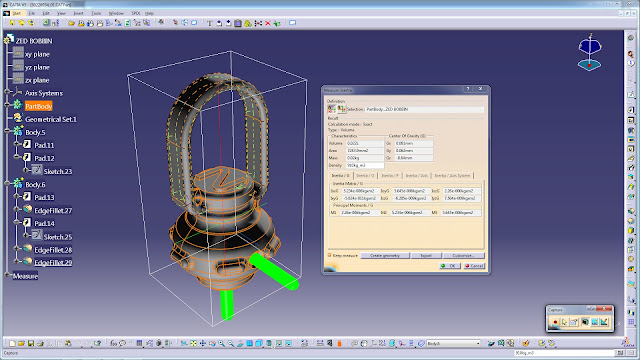
Task: Expand the Measure tree node
Action: [x=7, y=276]
